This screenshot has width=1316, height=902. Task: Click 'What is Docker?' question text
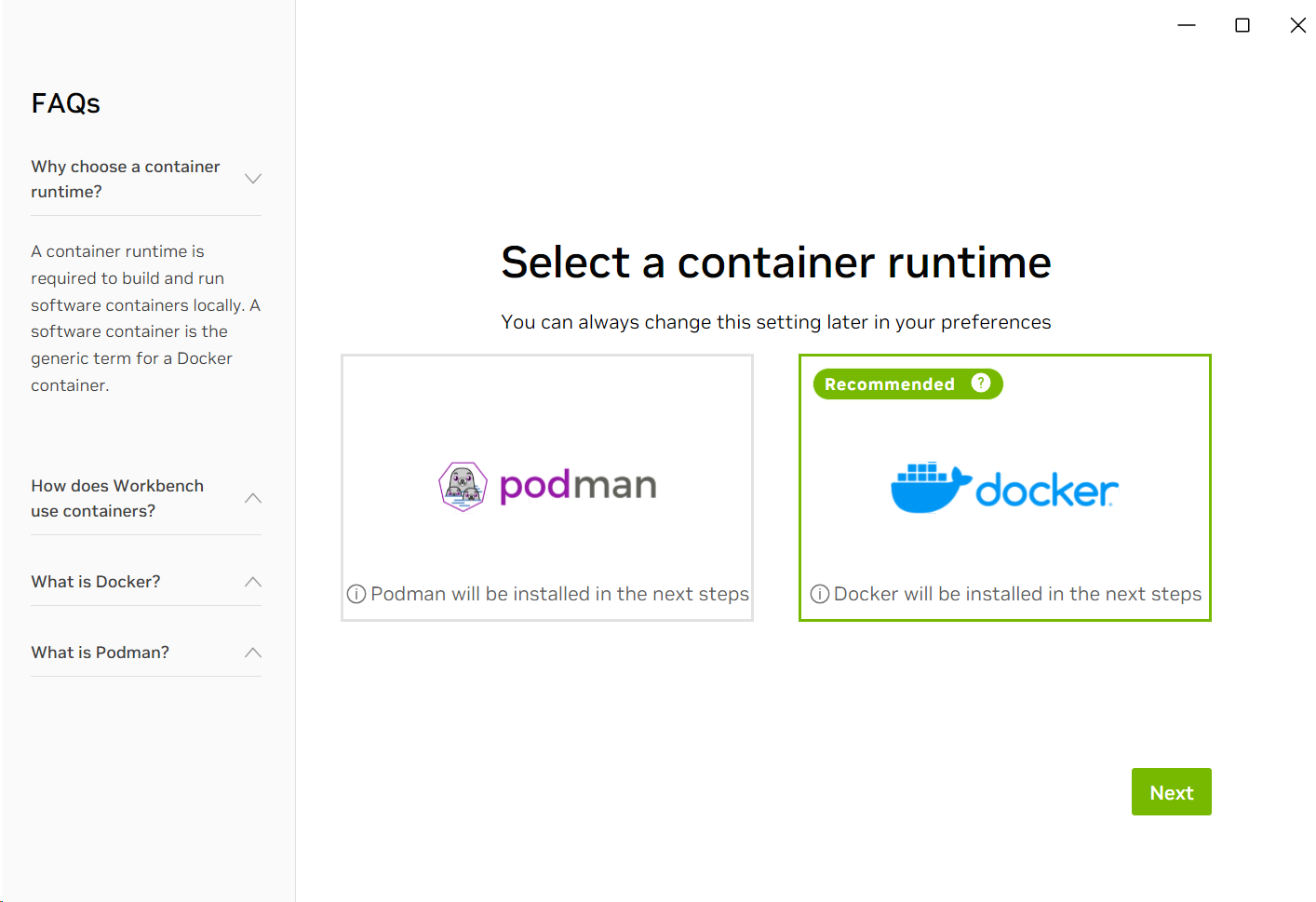coord(96,582)
